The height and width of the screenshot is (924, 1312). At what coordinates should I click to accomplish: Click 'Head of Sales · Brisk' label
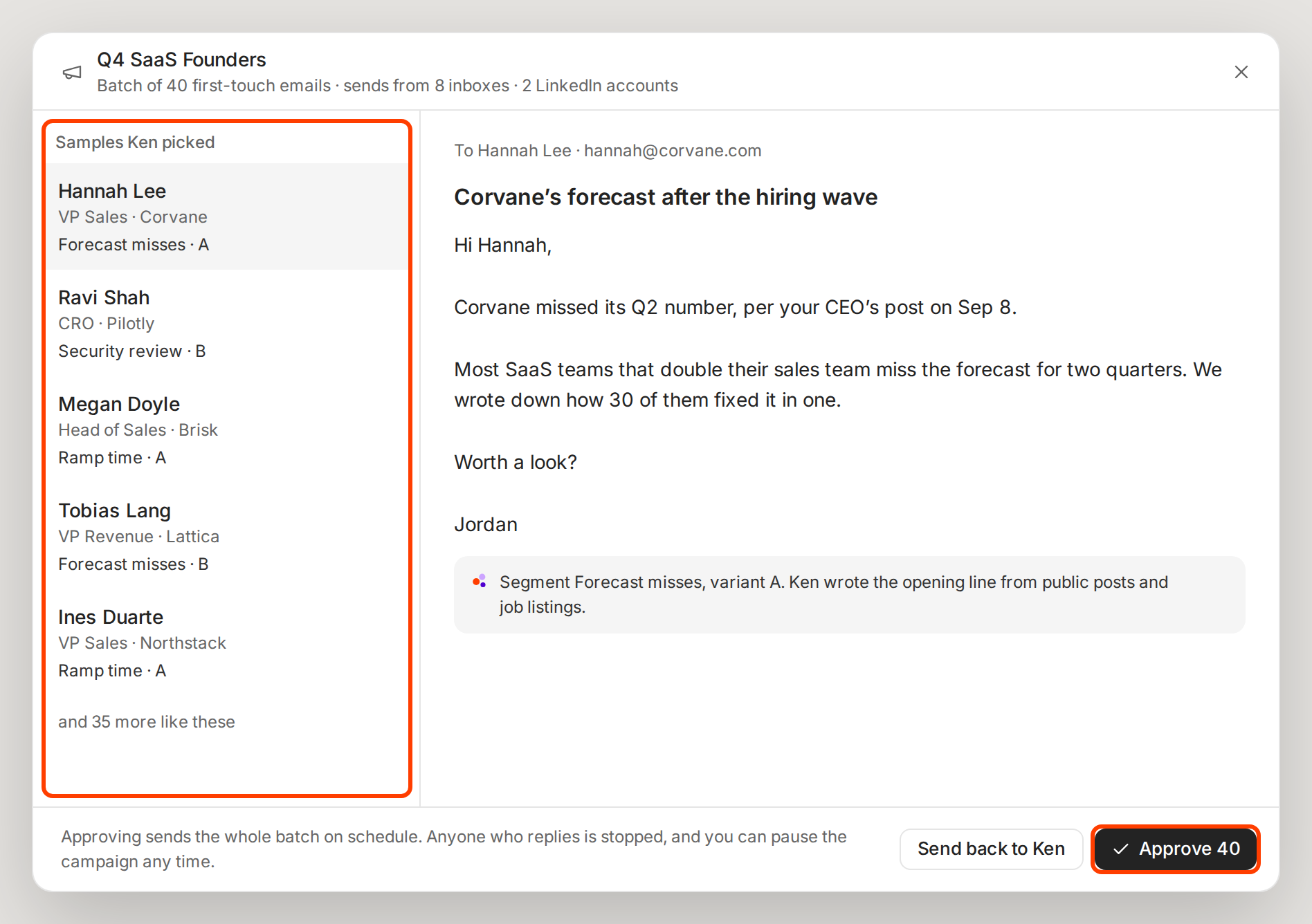coord(138,429)
